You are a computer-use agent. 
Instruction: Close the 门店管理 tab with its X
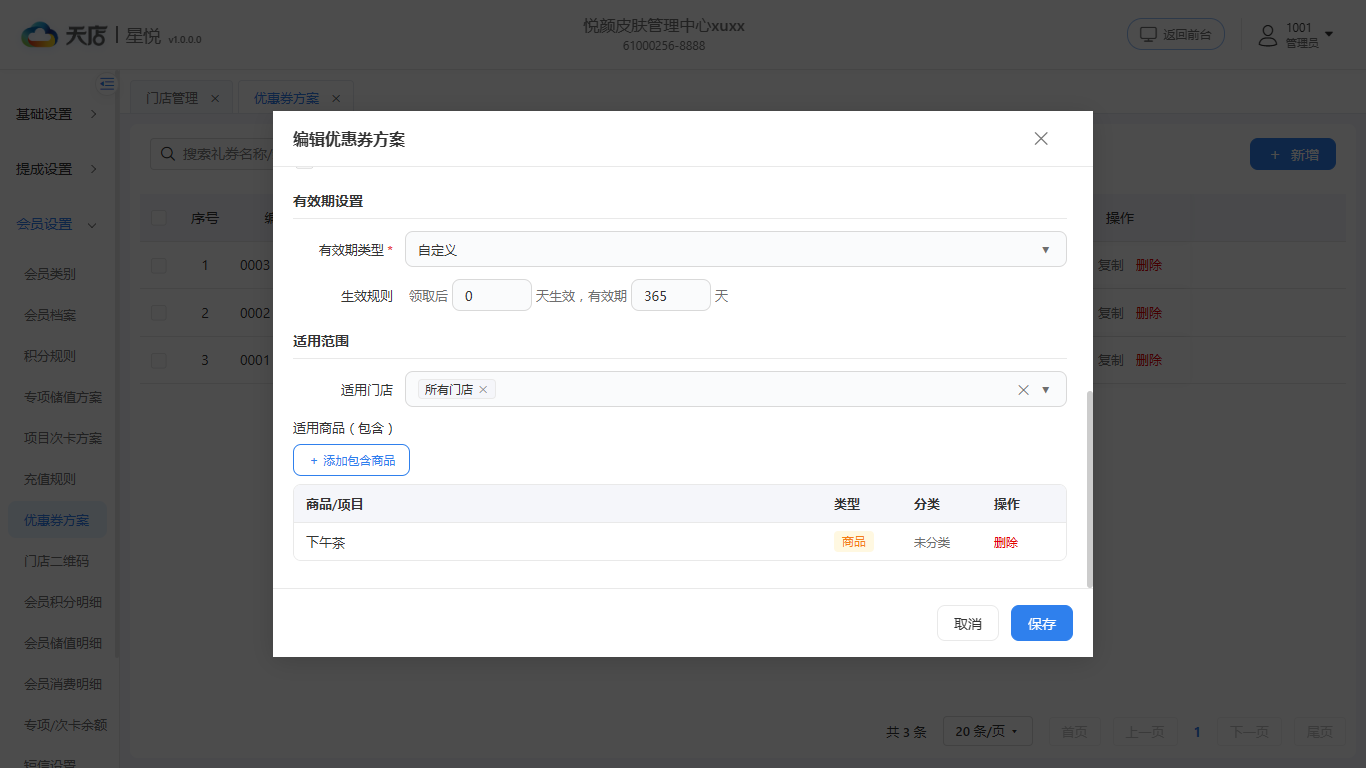pyautogui.click(x=215, y=98)
